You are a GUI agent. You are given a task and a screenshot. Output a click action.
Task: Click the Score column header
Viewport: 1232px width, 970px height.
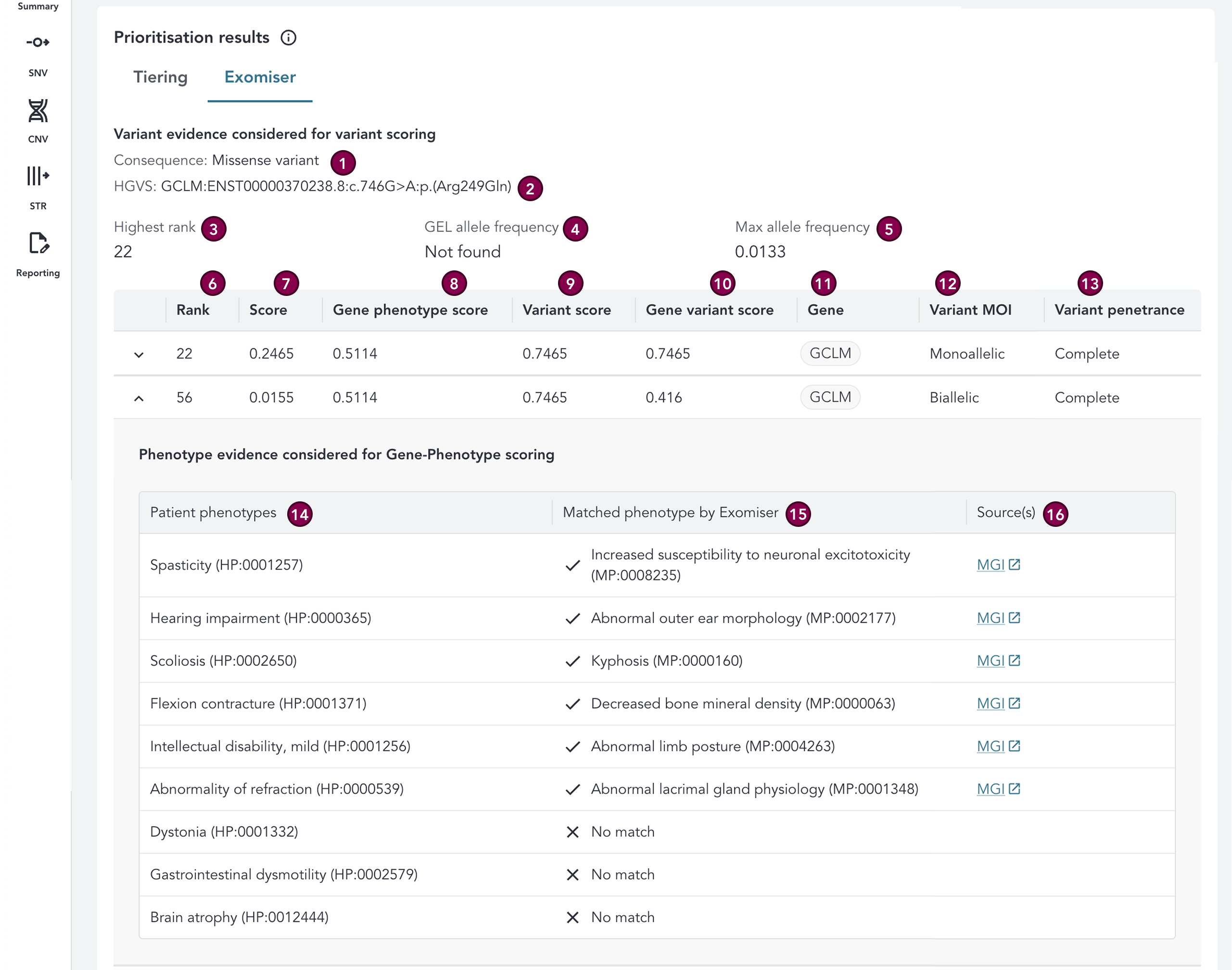point(270,309)
